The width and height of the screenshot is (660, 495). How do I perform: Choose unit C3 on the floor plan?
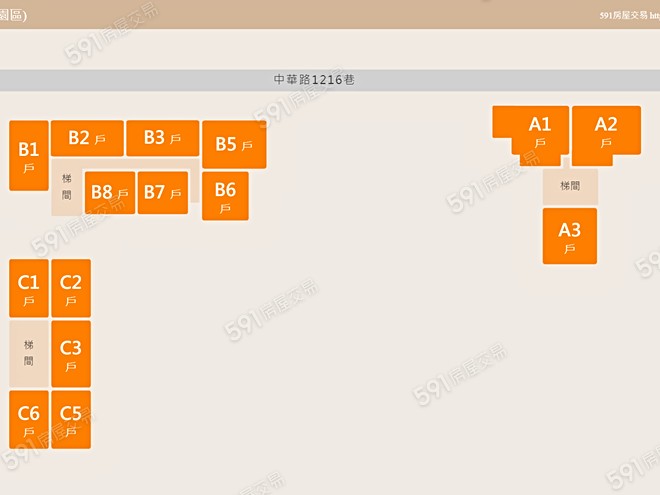coord(71,353)
